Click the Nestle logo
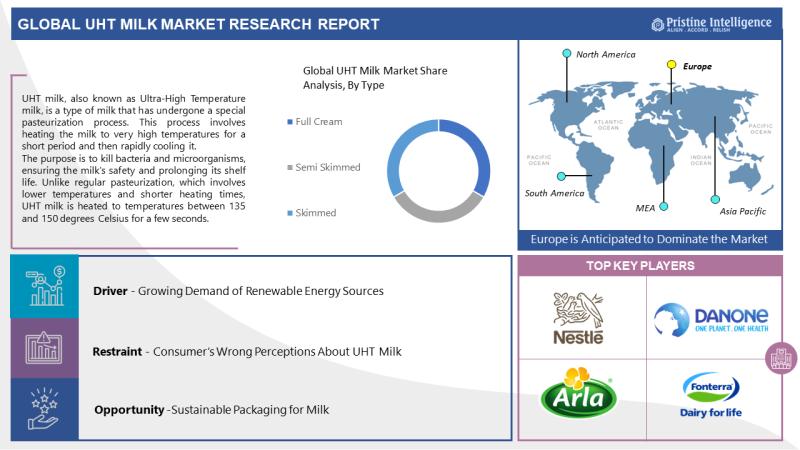Image resolution: width=800 pixels, height=450 pixels. tap(578, 318)
